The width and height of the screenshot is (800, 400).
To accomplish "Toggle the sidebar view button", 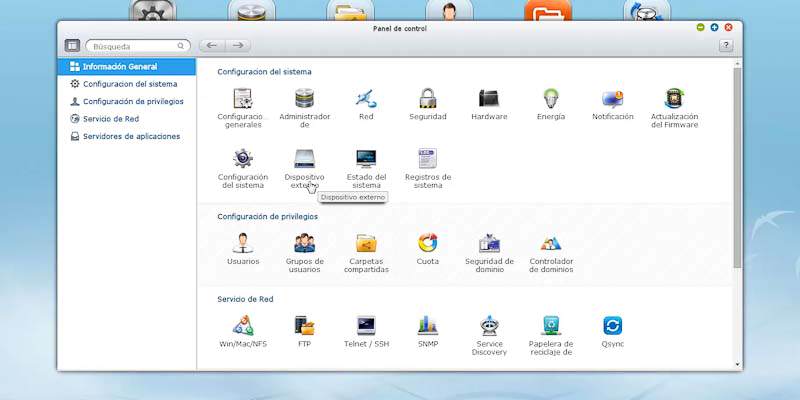I will 72,45.
